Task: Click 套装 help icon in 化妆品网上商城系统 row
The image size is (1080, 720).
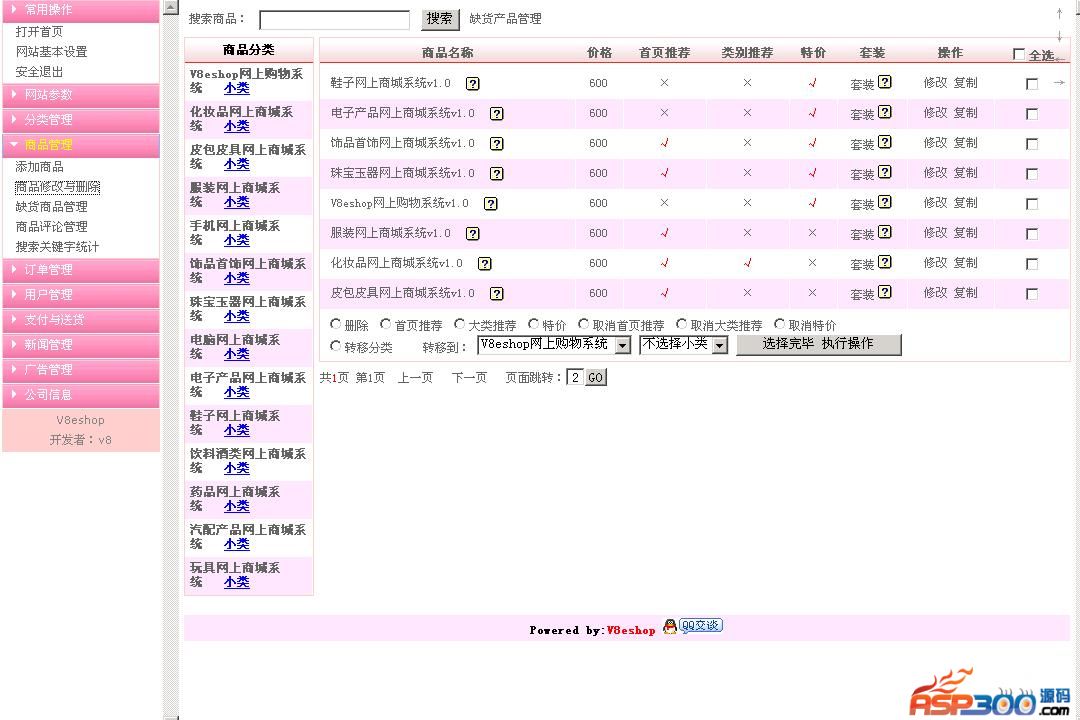Action: point(885,261)
